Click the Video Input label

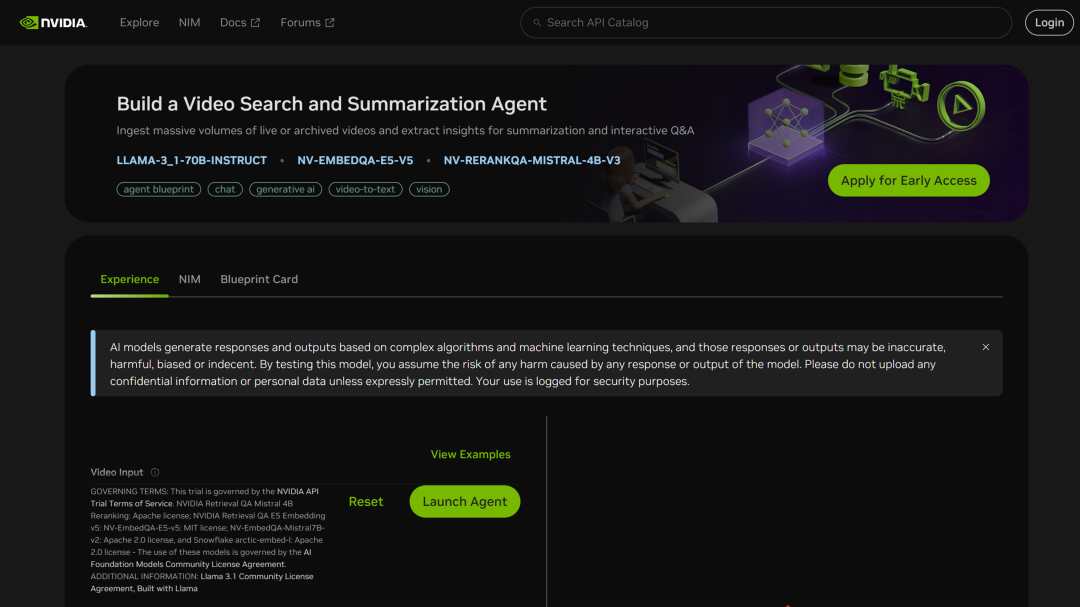pyautogui.click(x=116, y=473)
